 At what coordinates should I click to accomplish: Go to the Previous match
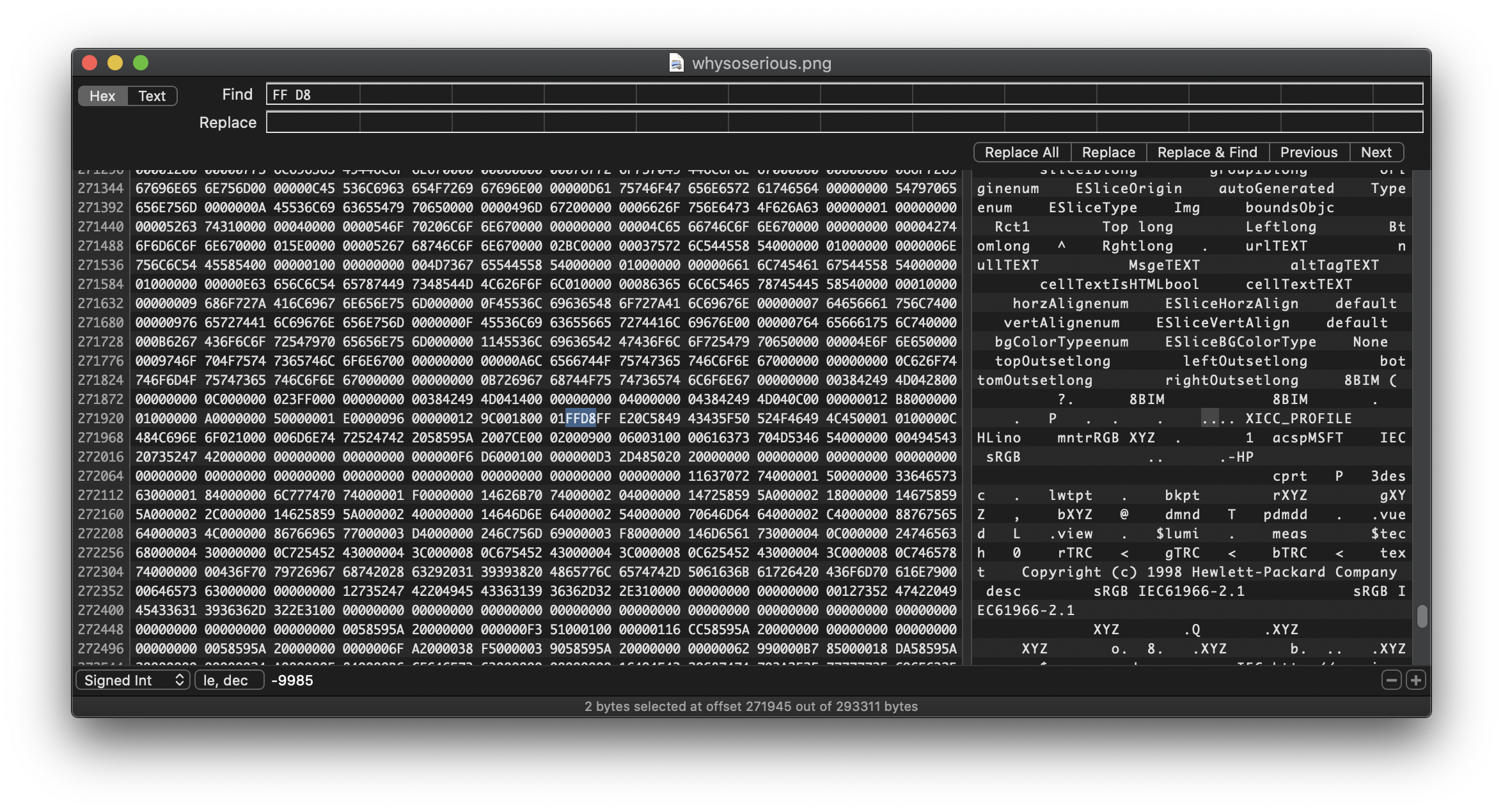click(x=1309, y=152)
